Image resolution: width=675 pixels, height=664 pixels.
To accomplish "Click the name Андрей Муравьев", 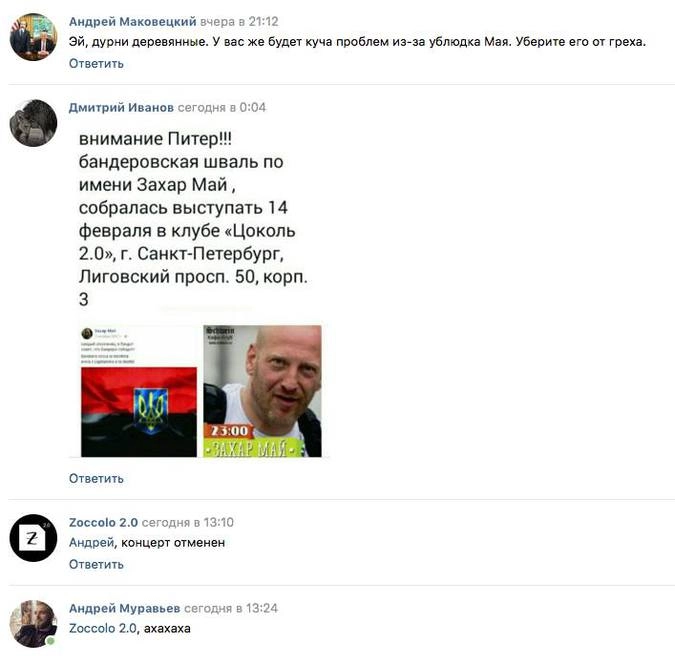I will tap(124, 608).
